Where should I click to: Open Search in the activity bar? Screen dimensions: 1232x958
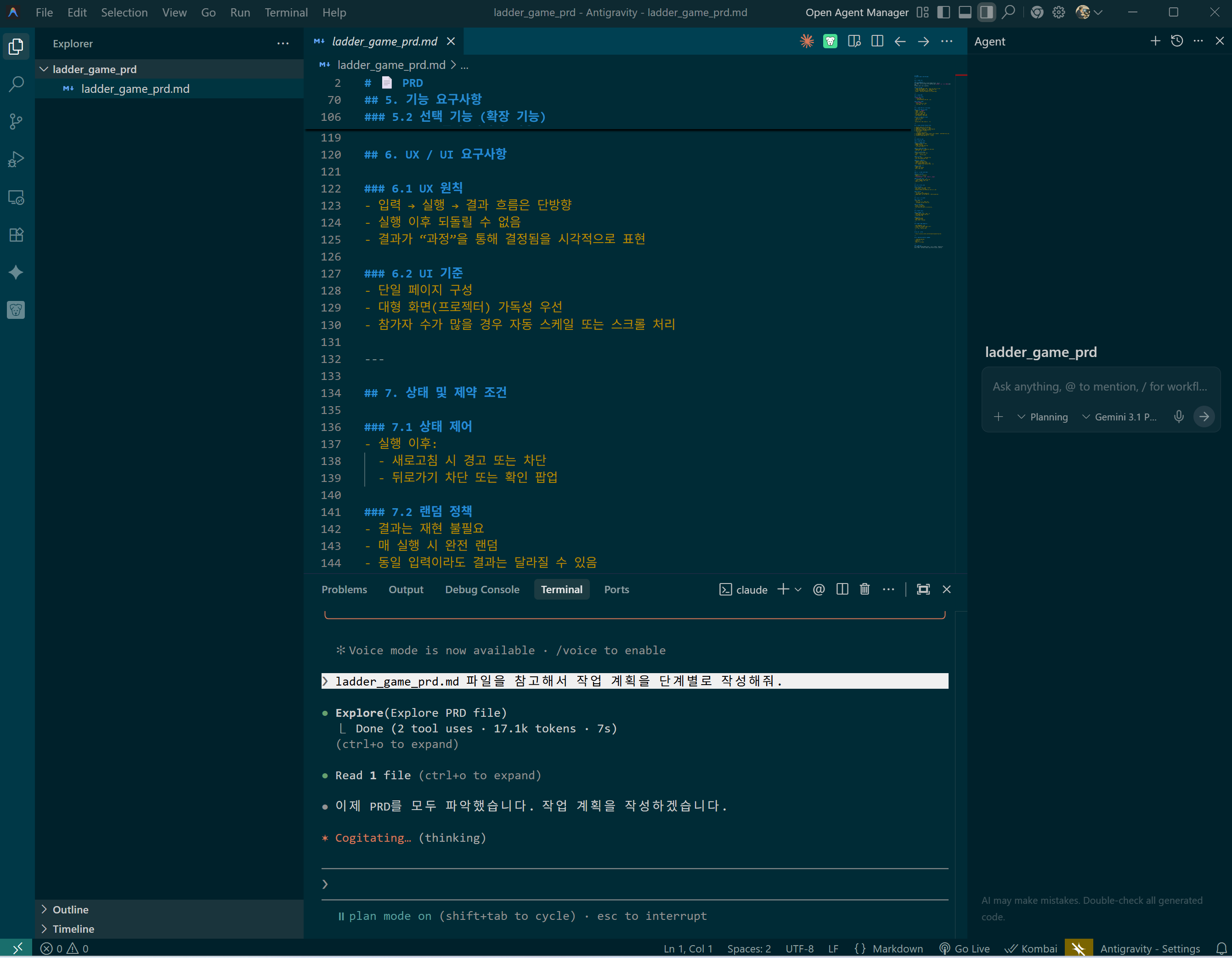[x=16, y=84]
